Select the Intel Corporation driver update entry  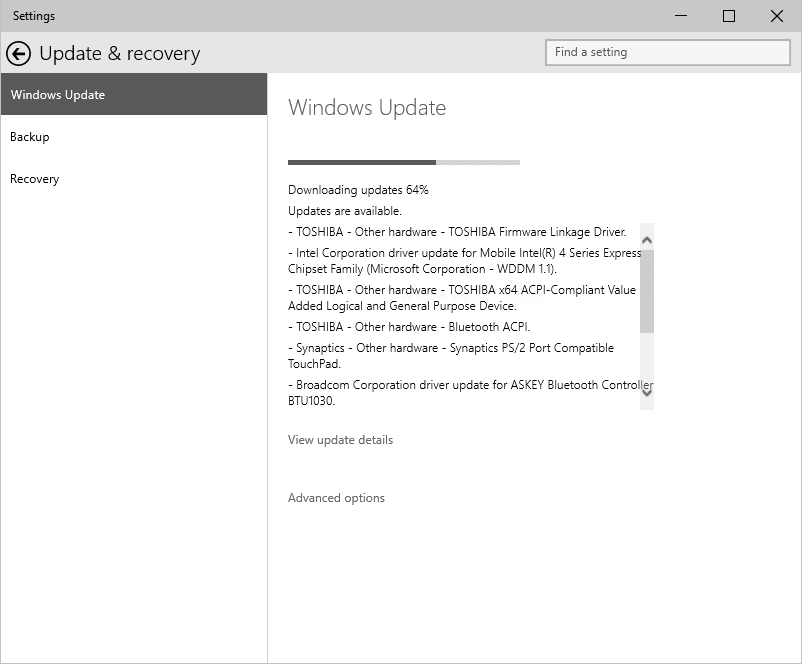tap(464, 261)
